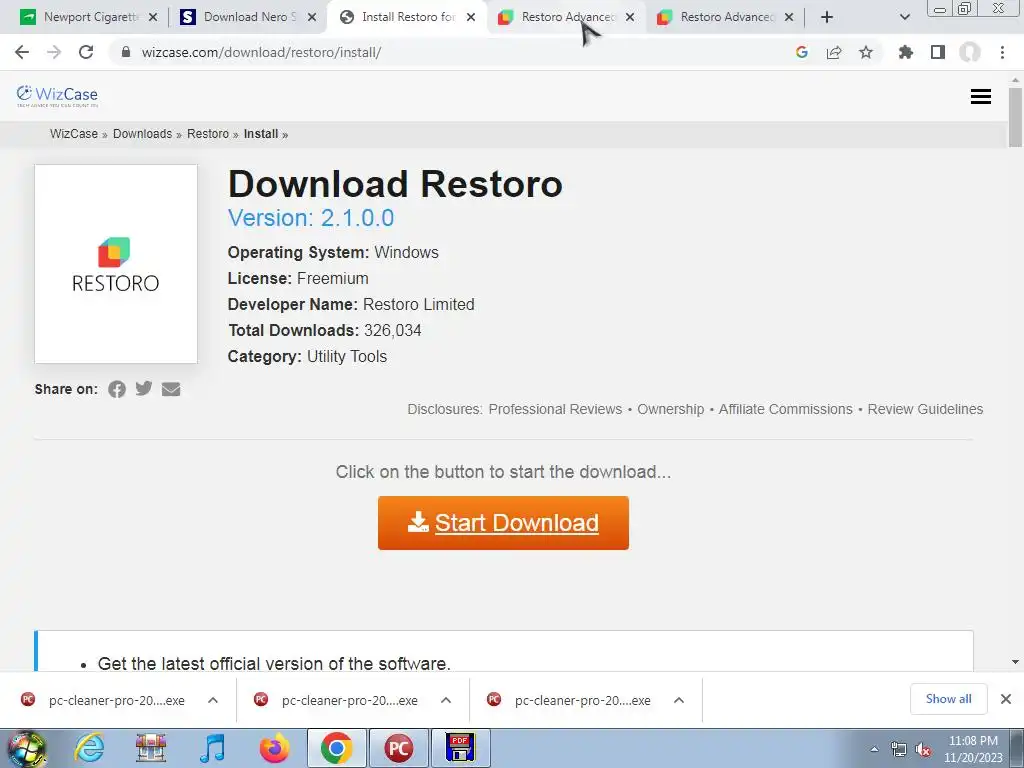Go back with the browser back arrow
The image size is (1024, 768).
point(22,52)
